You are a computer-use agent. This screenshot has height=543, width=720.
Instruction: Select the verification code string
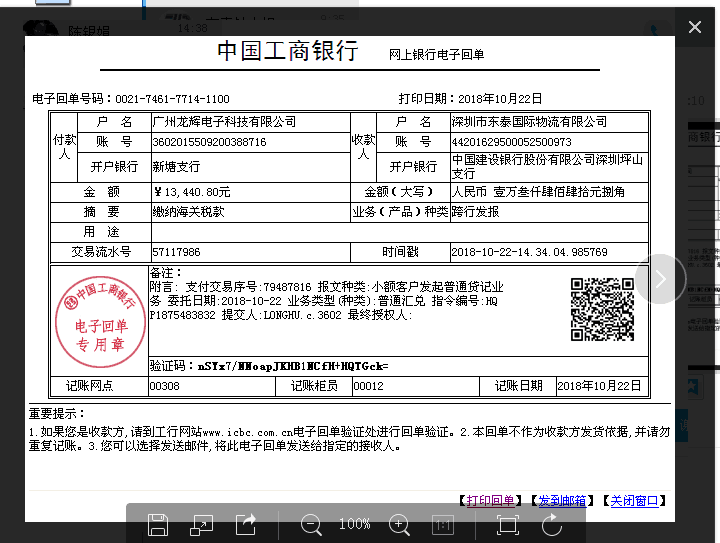tap(293, 366)
